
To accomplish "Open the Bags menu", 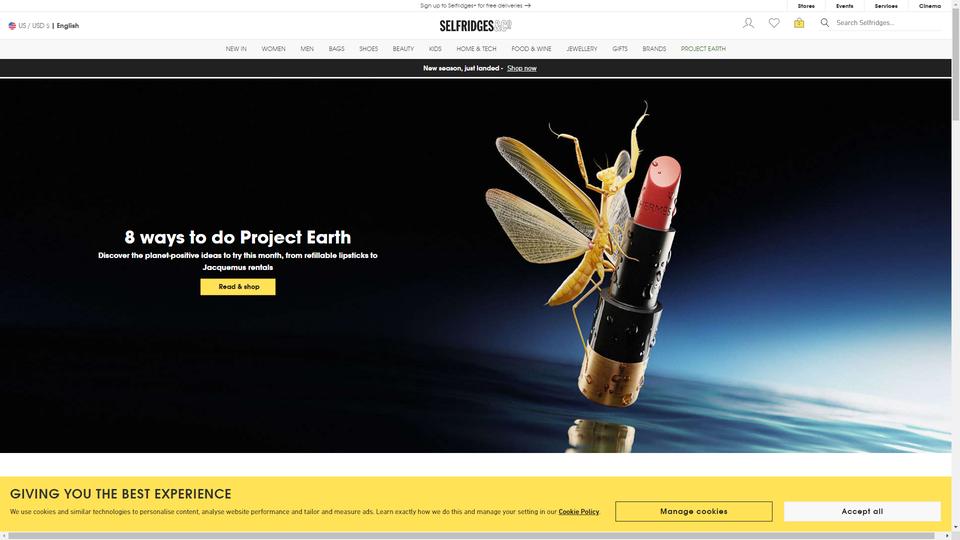I will [x=336, y=49].
